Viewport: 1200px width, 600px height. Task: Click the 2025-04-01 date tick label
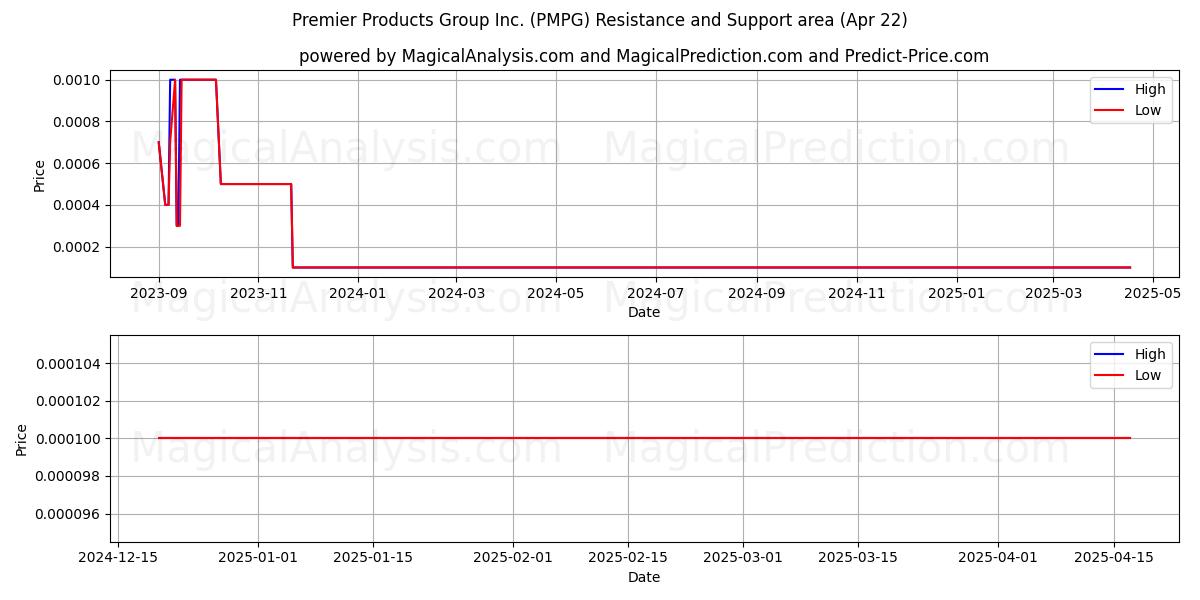point(998,558)
